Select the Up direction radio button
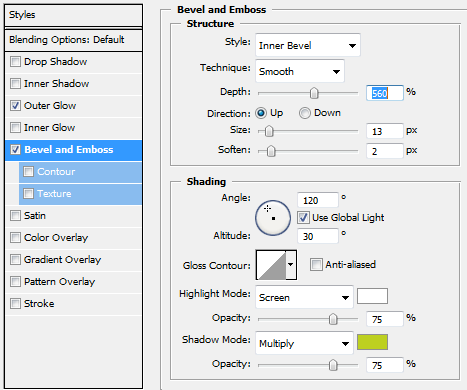 coord(261,113)
